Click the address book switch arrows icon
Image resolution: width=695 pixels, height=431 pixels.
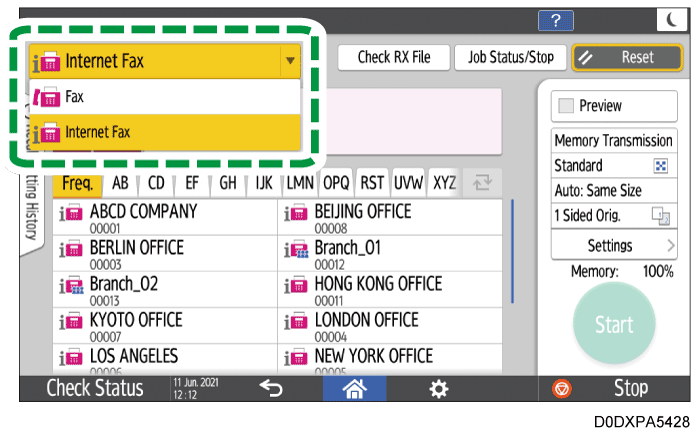click(482, 183)
